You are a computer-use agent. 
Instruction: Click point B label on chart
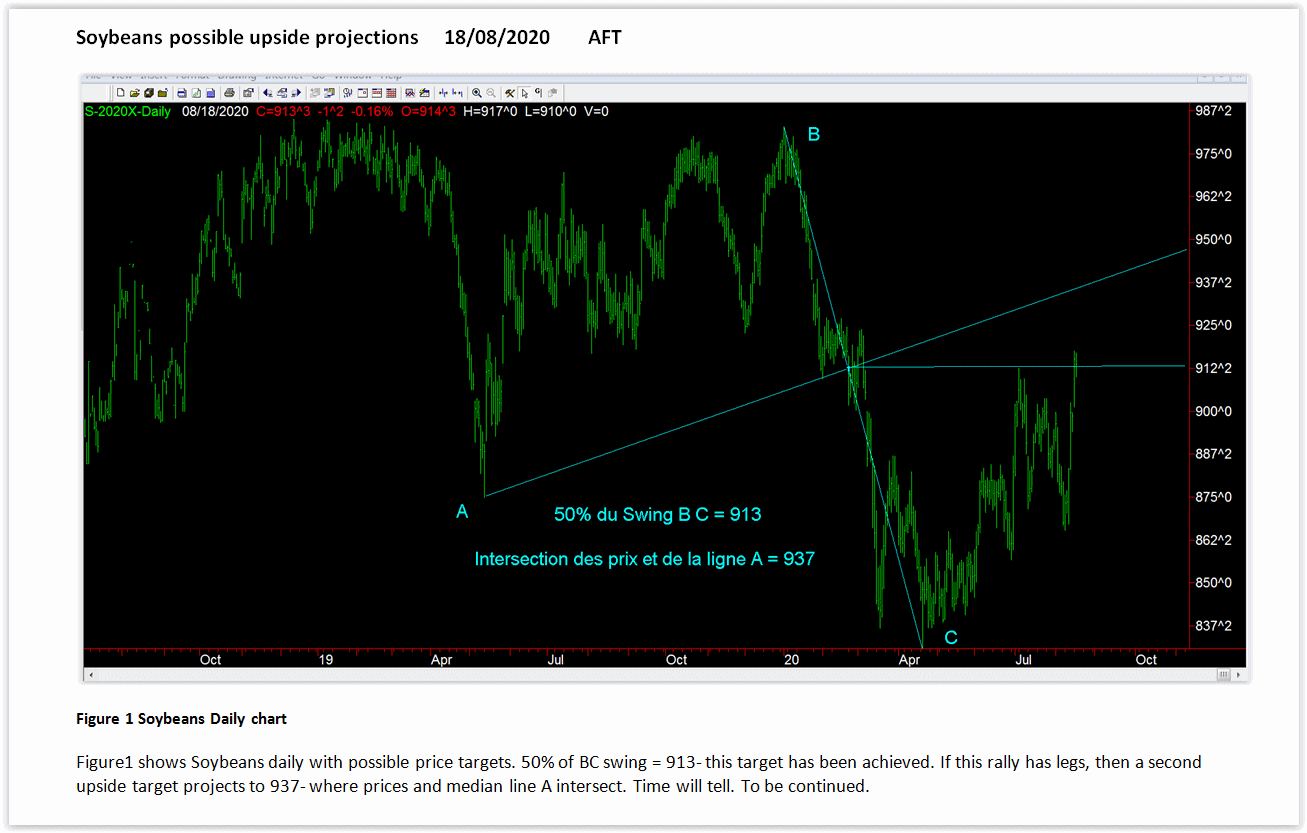[813, 134]
